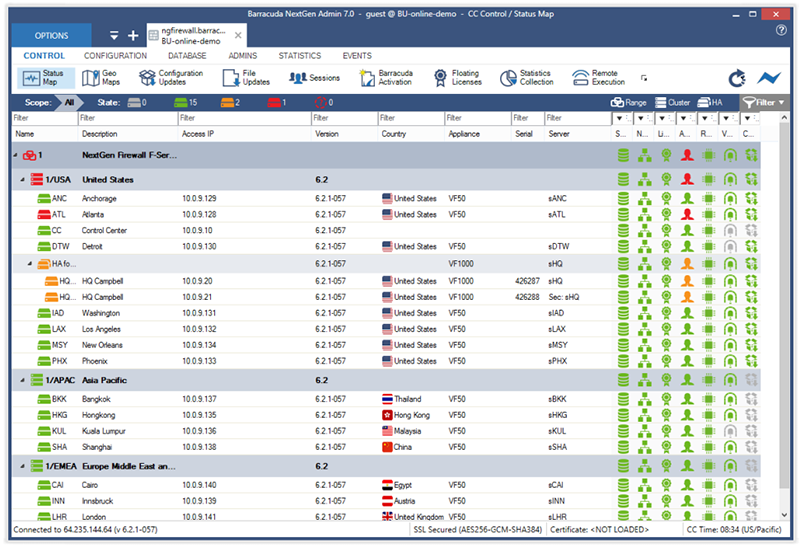Switch to STATISTICS tab
The height and width of the screenshot is (547, 800).
[299, 56]
